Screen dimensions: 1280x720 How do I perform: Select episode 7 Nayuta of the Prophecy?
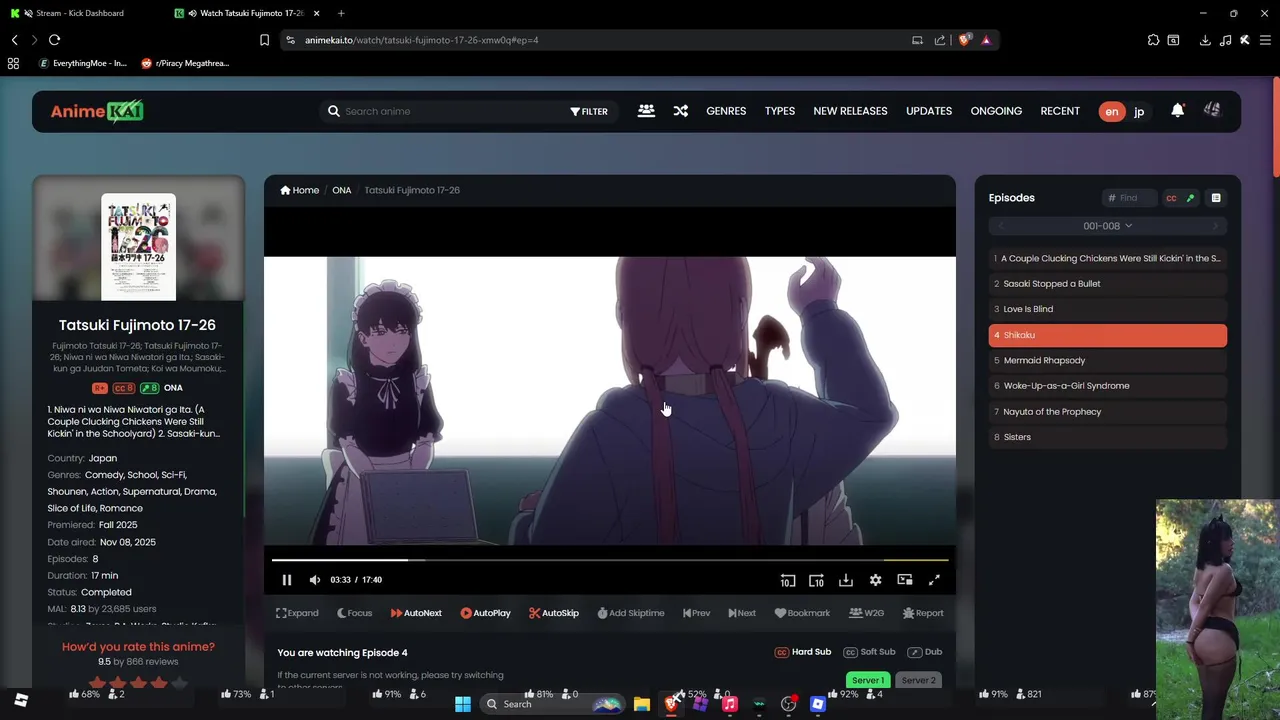1108,411
